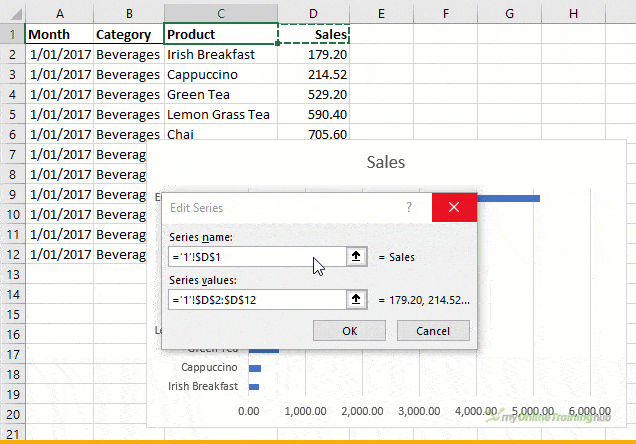
Task: Select empty cell E1
Action: pyautogui.click(x=381, y=34)
